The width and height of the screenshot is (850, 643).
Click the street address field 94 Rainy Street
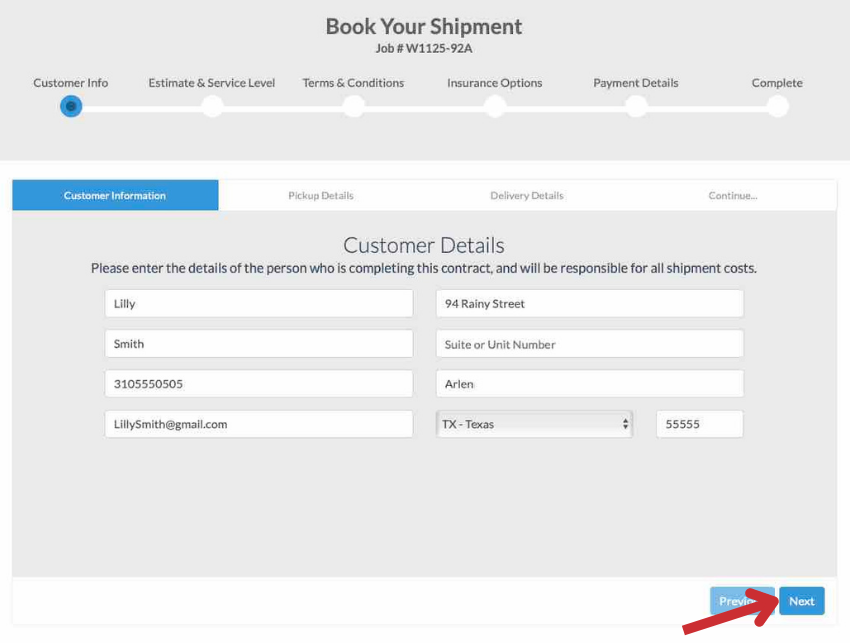tap(589, 304)
